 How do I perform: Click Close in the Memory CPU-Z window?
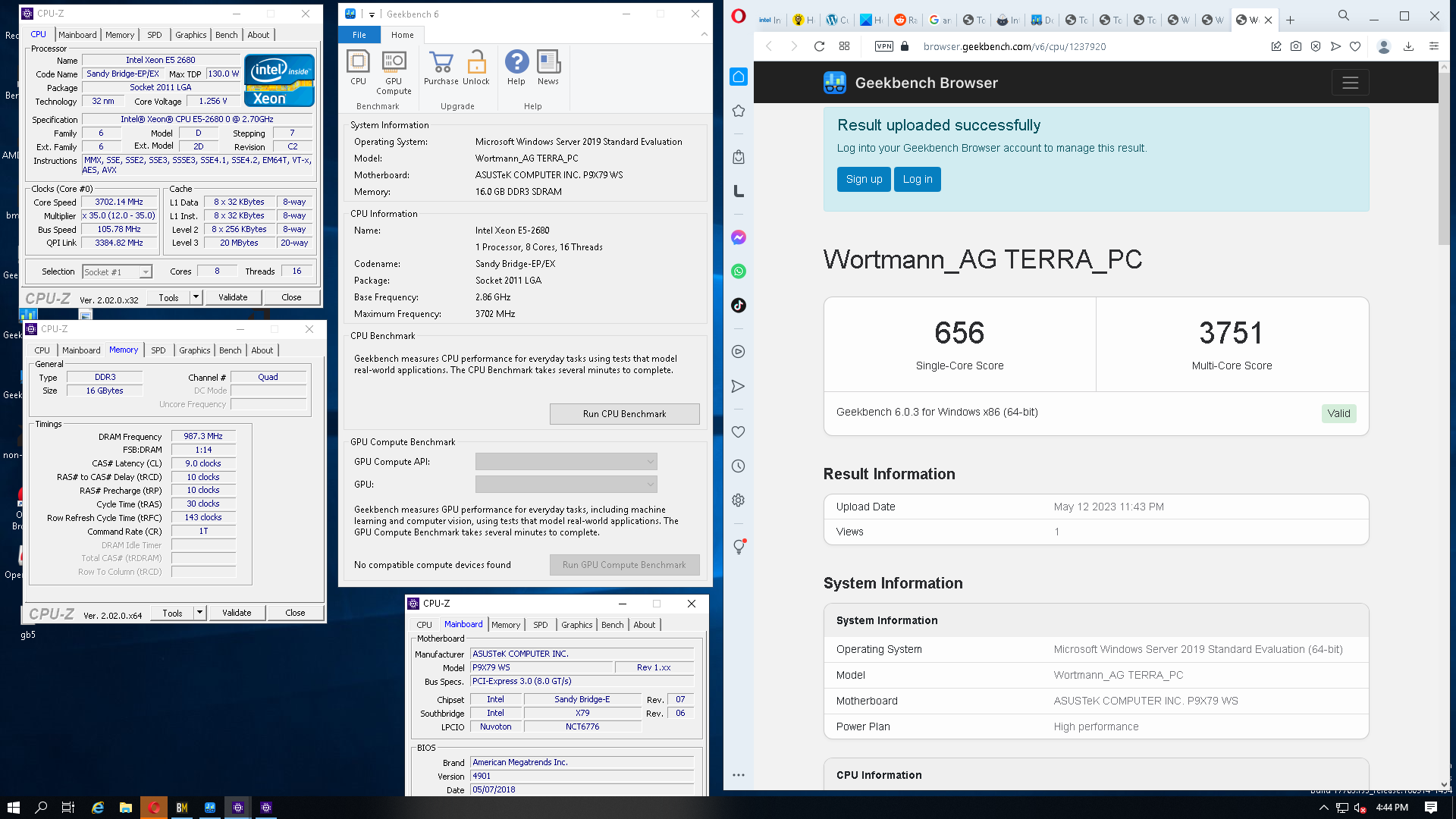[x=295, y=613]
